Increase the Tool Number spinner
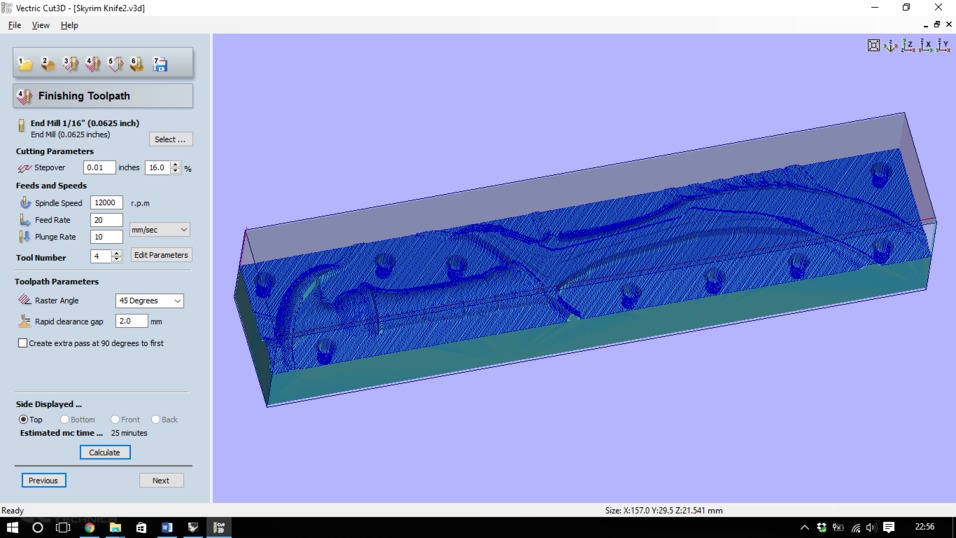This screenshot has width=956, height=538. [x=116, y=253]
